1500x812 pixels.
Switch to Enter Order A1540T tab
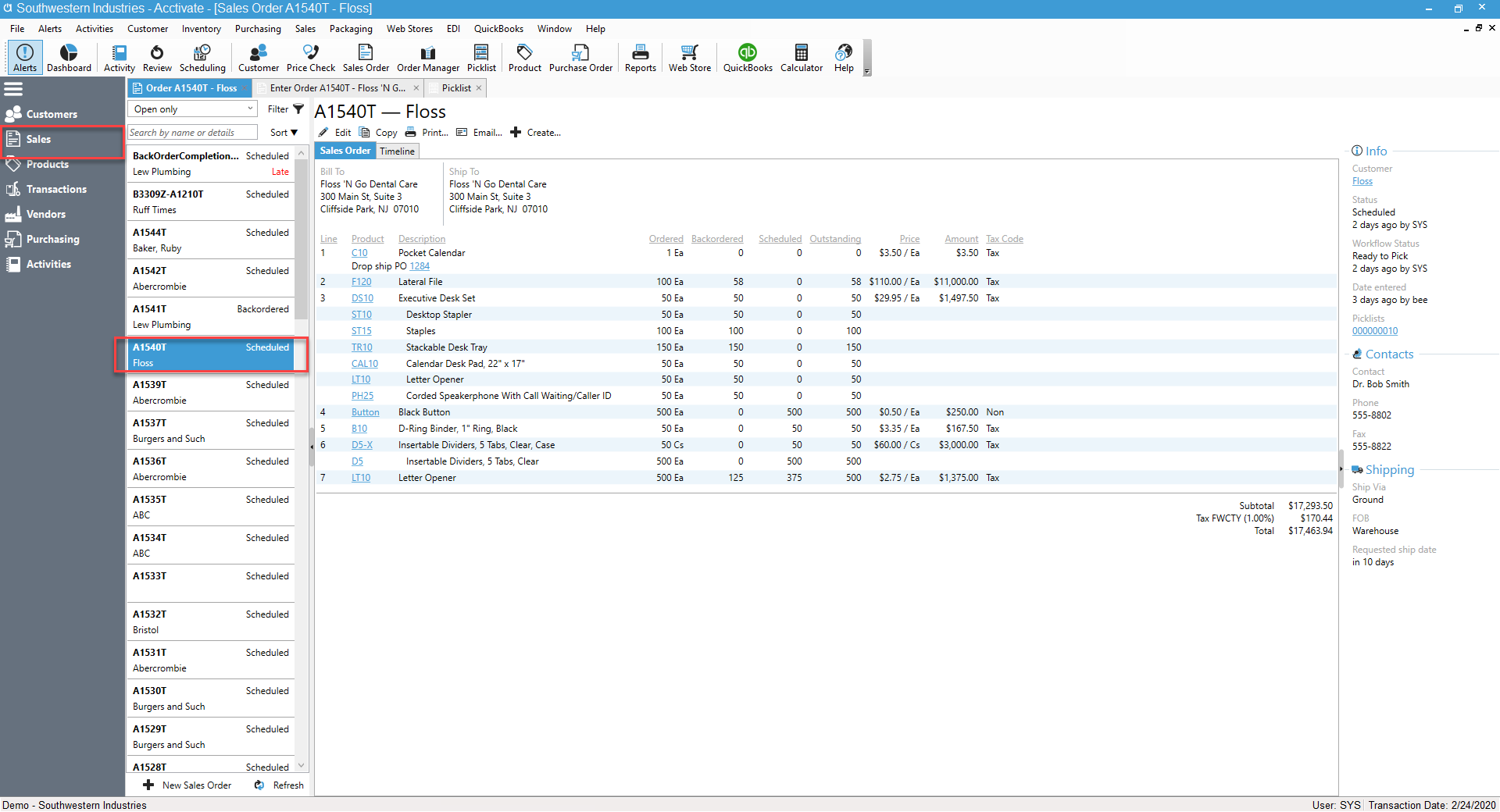coord(337,88)
